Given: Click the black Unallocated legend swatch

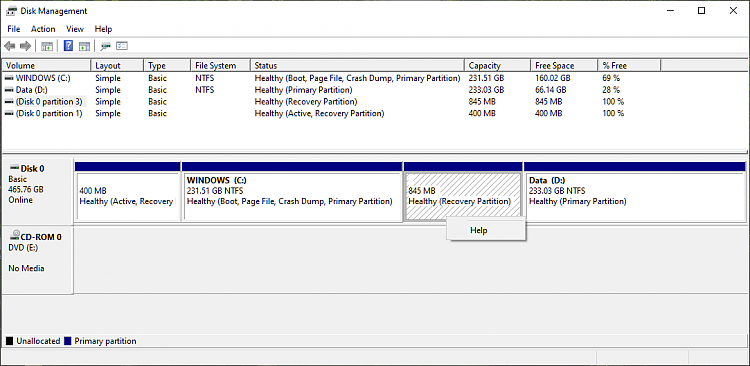Looking at the screenshot, I should coord(10,341).
